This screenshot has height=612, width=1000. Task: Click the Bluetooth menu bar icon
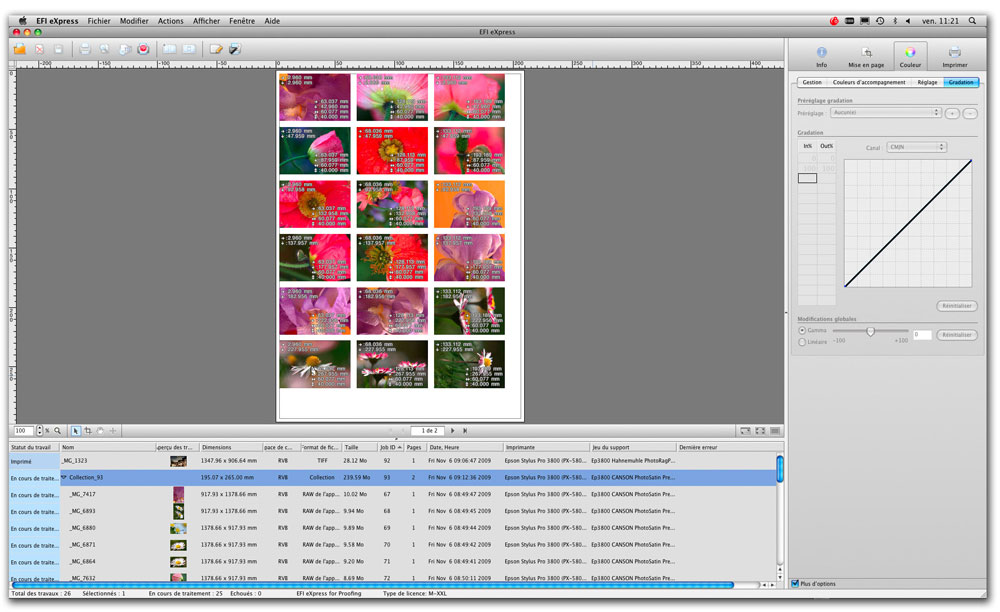895,21
